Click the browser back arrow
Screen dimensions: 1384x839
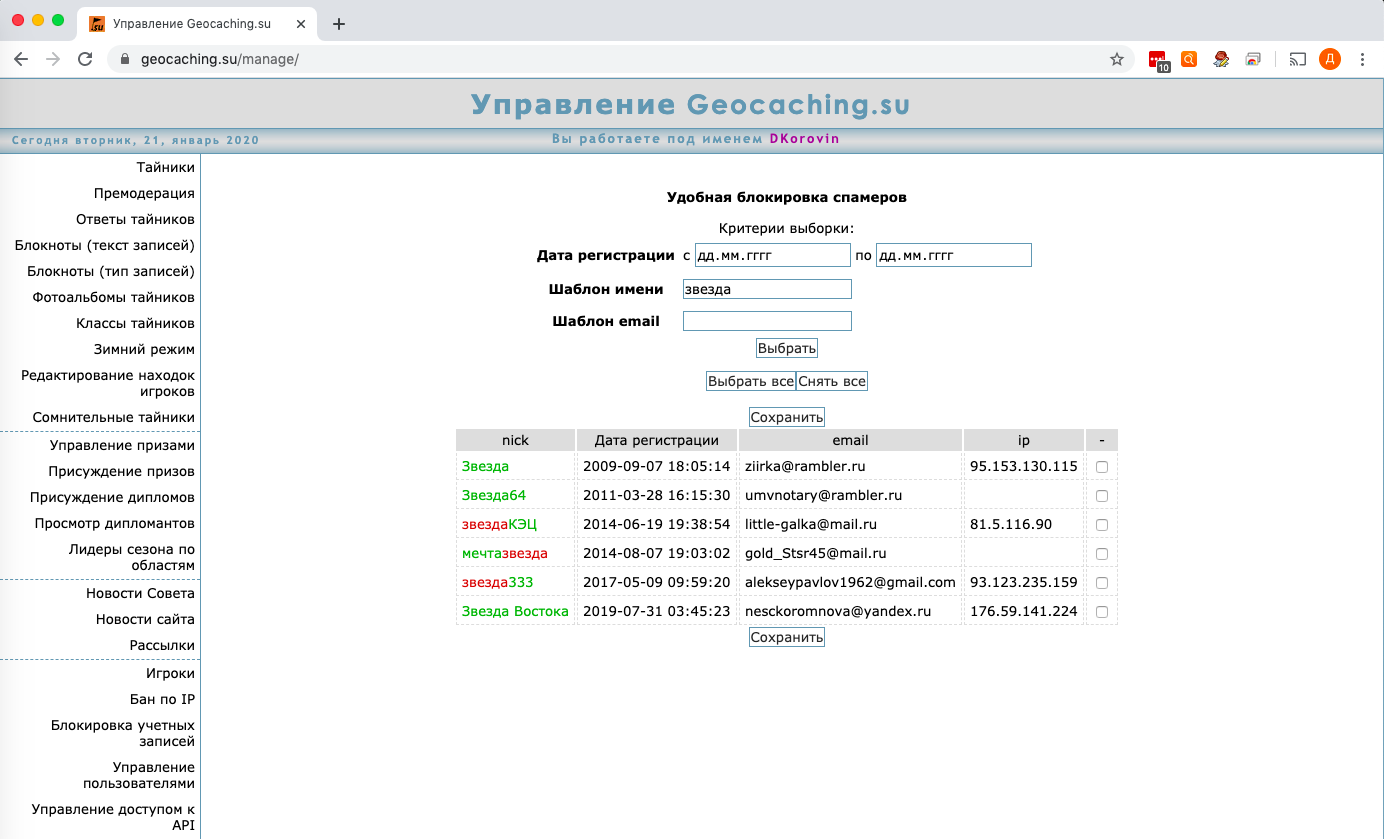21,59
